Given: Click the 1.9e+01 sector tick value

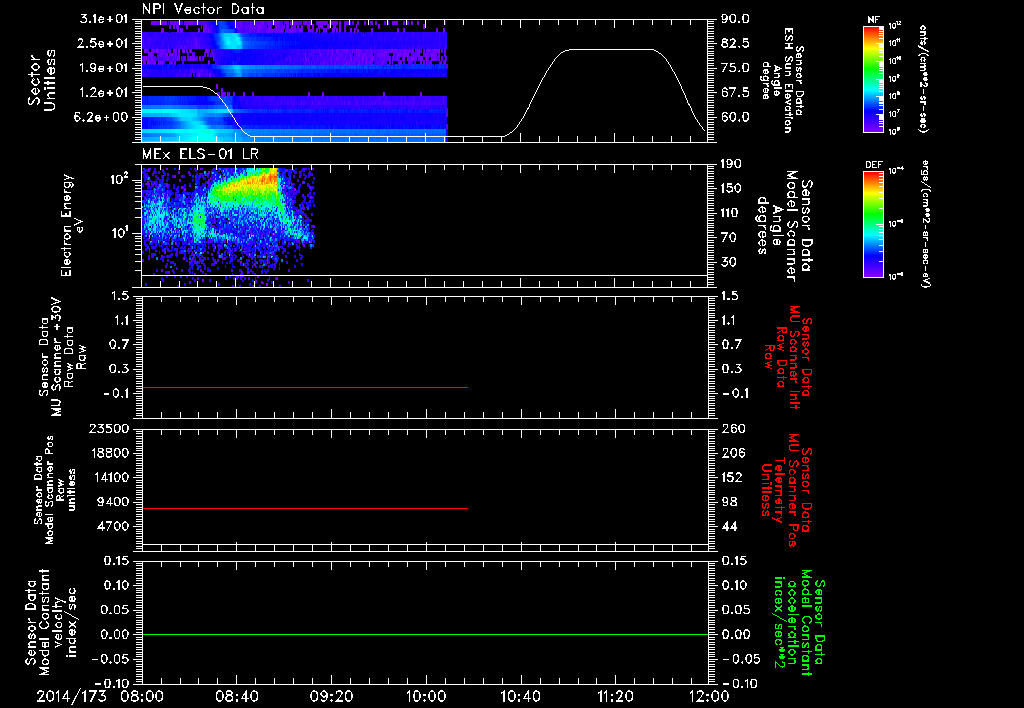Looking at the screenshot, I should 103,68.
